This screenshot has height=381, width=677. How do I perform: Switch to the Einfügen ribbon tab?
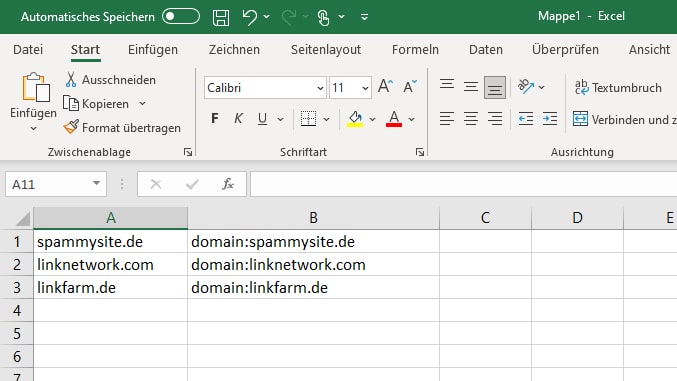point(153,50)
